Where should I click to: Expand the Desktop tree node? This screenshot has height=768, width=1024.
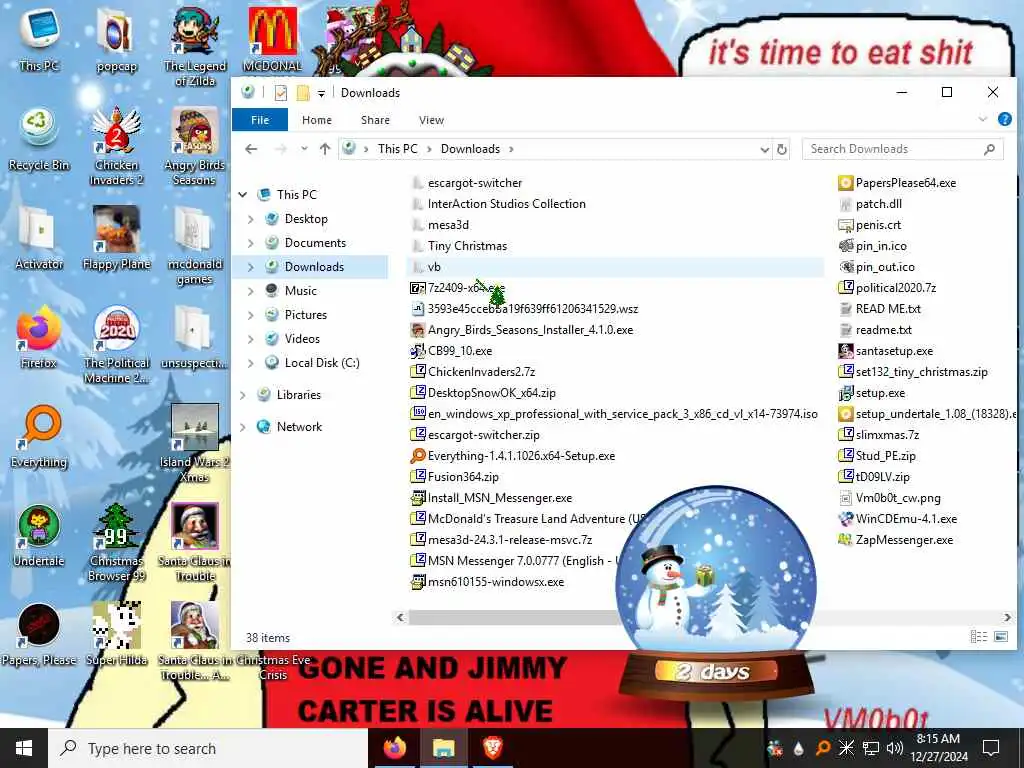pyautogui.click(x=251, y=219)
